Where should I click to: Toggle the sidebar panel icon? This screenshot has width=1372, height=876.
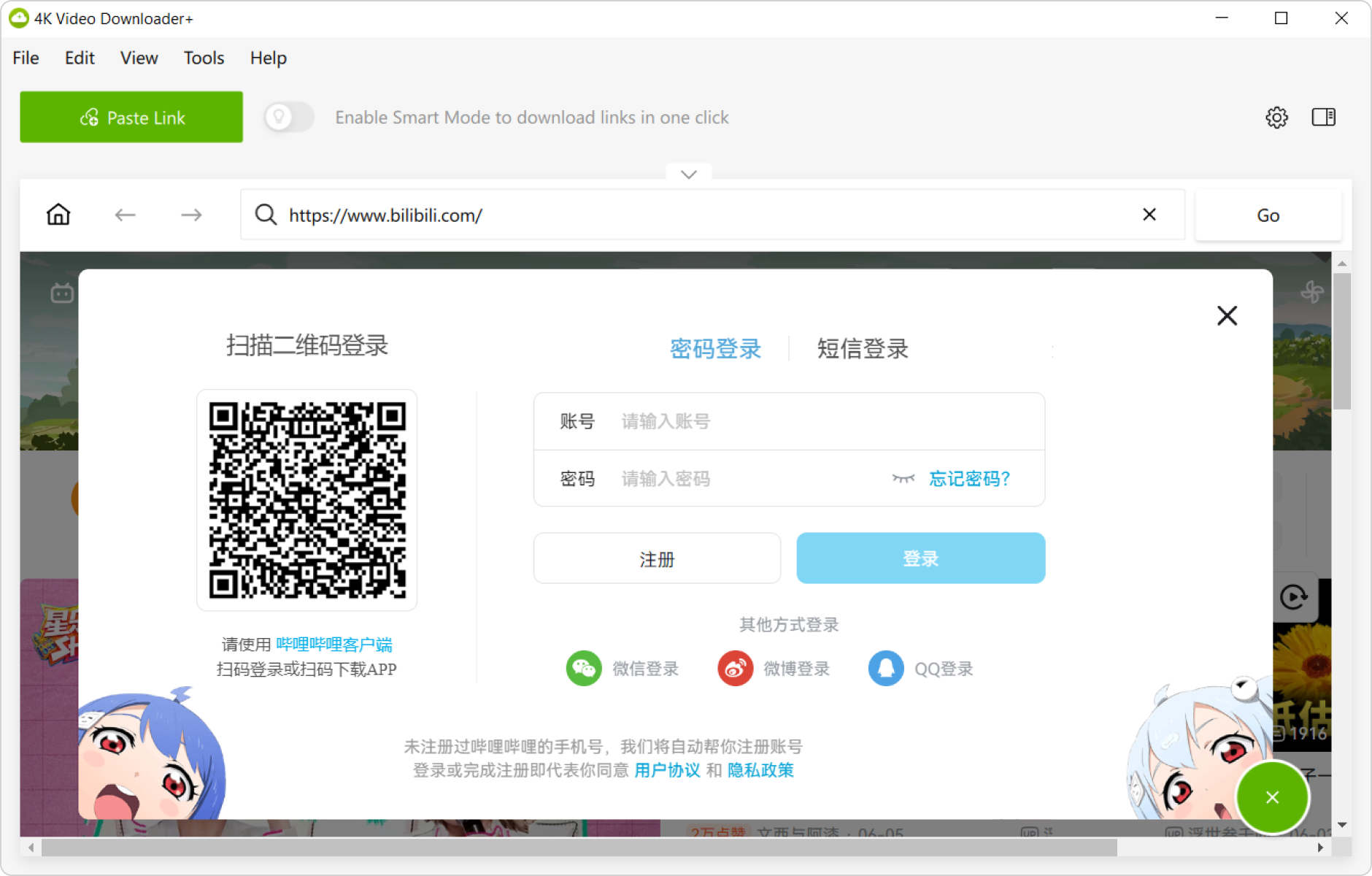tap(1324, 118)
